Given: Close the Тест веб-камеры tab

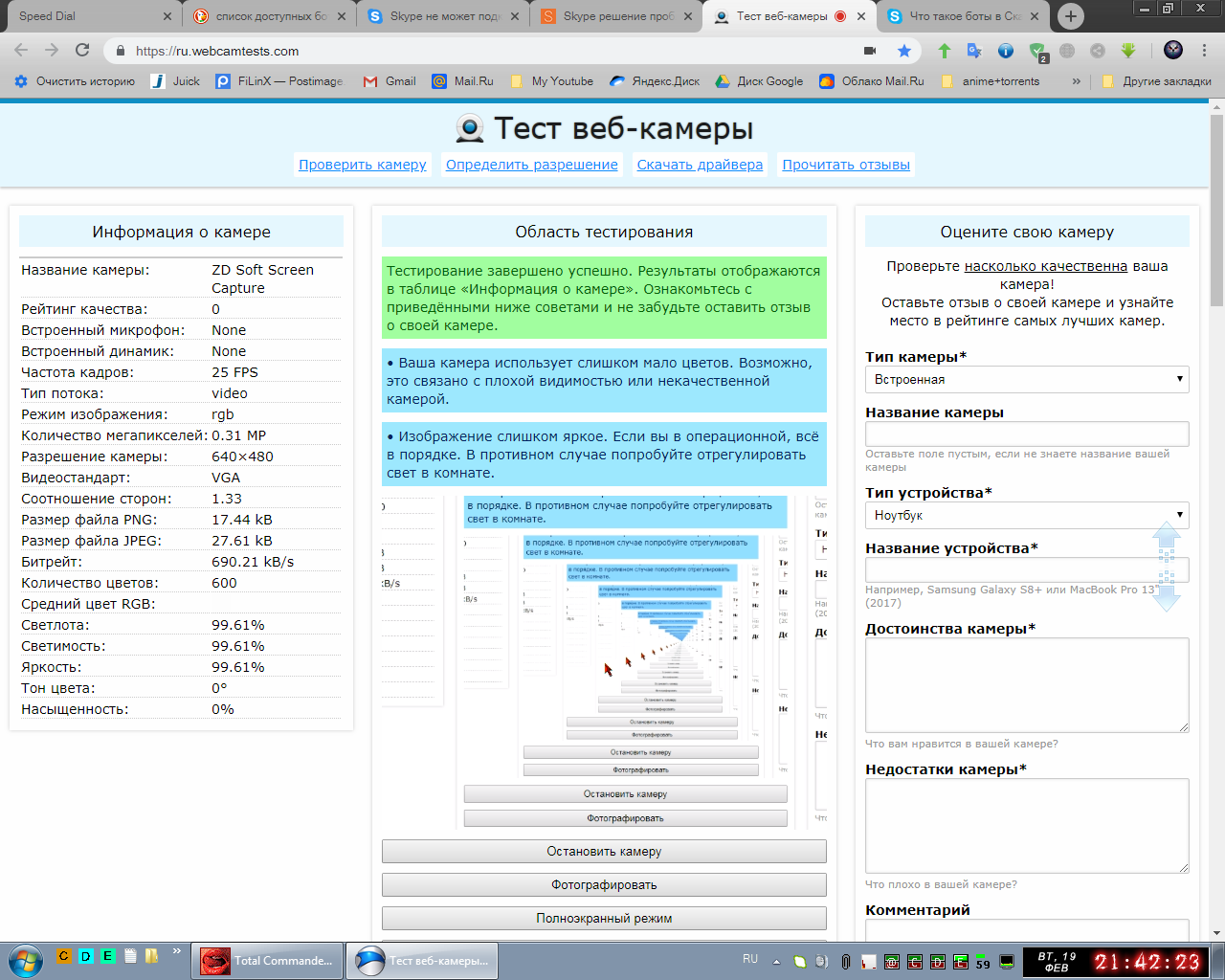Looking at the screenshot, I should pyautogui.click(x=861, y=16).
